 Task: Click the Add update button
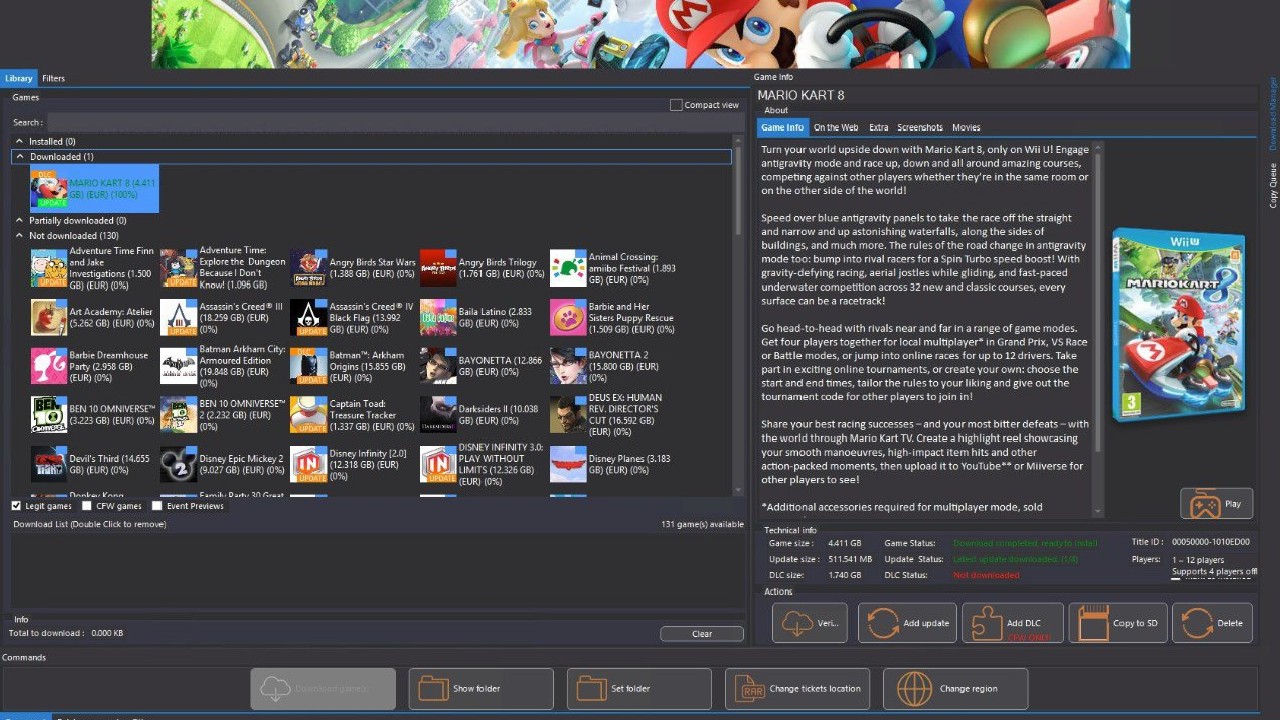[x=908, y=622]
